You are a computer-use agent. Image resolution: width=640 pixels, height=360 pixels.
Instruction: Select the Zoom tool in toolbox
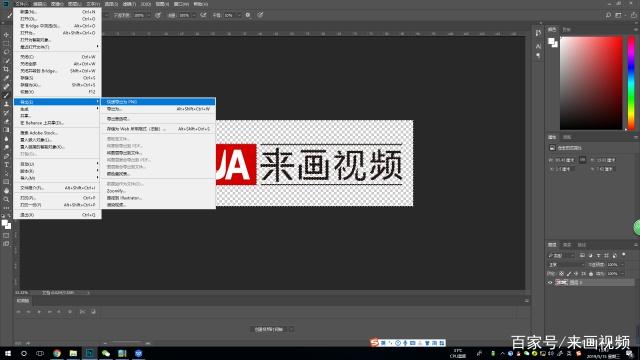[6, 199]
